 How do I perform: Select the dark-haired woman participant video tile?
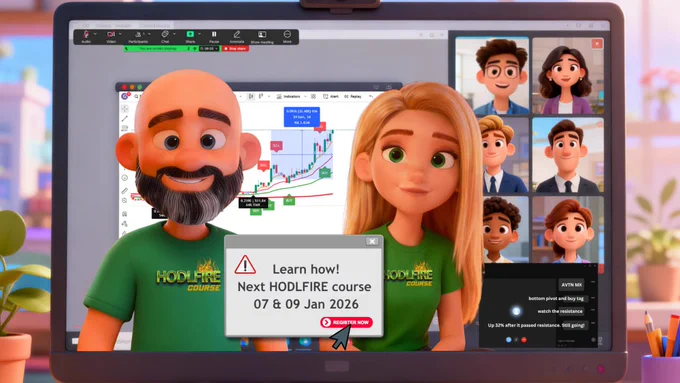click(x=568, y=76)
